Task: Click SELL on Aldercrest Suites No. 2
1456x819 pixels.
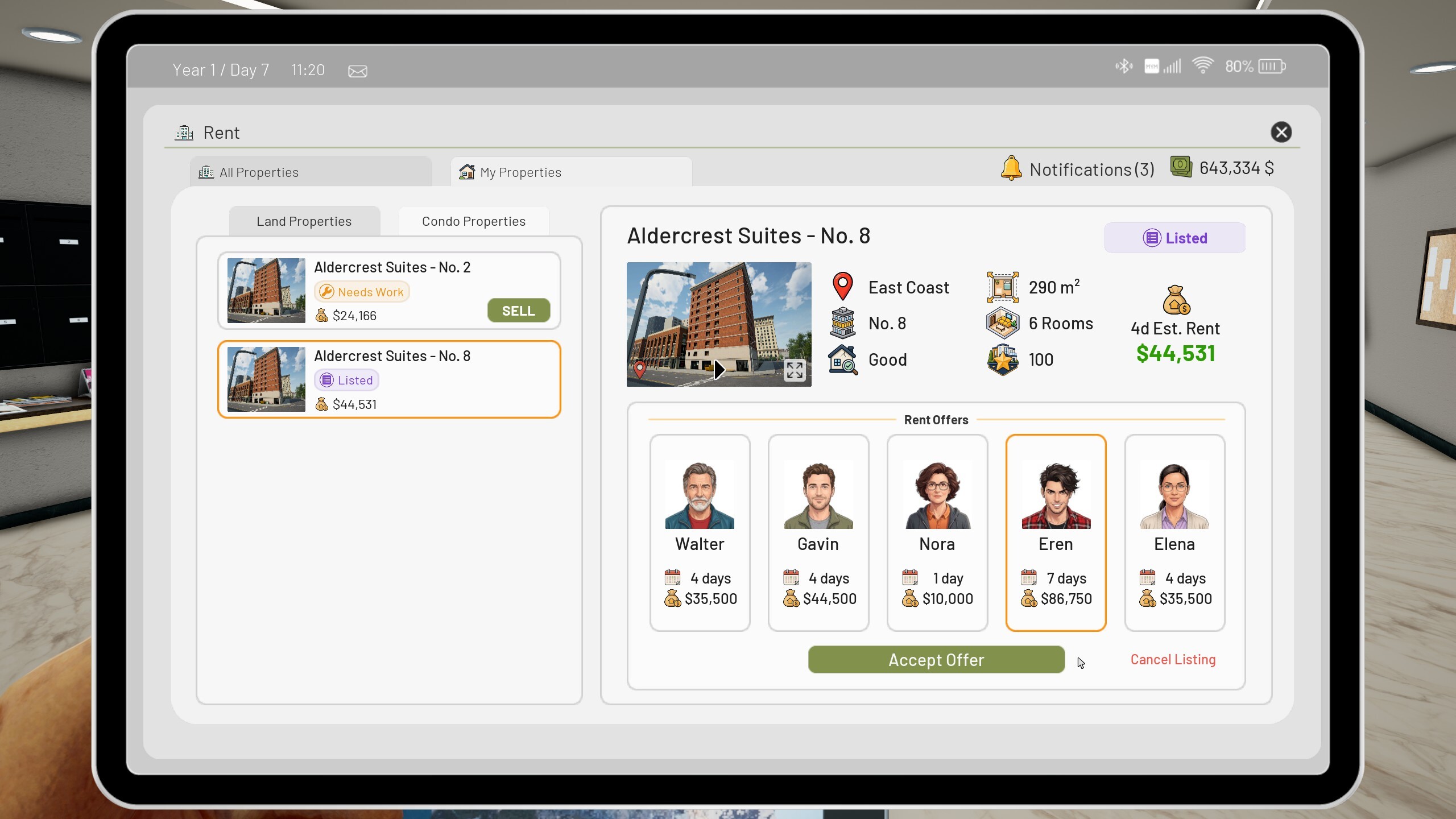Action: point(518,311)
